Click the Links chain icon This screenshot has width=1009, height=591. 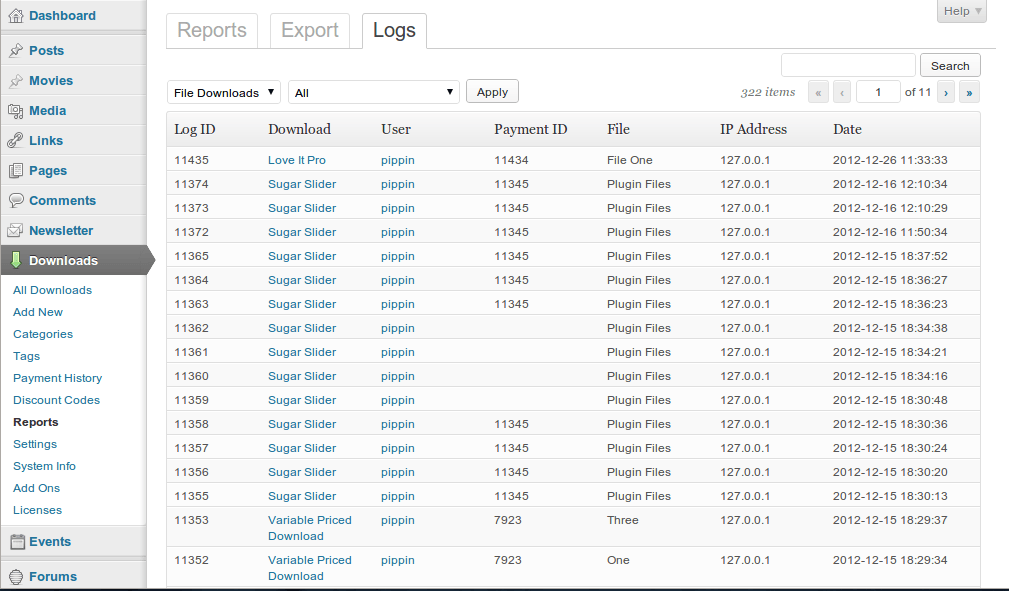[x=16, y=141]
